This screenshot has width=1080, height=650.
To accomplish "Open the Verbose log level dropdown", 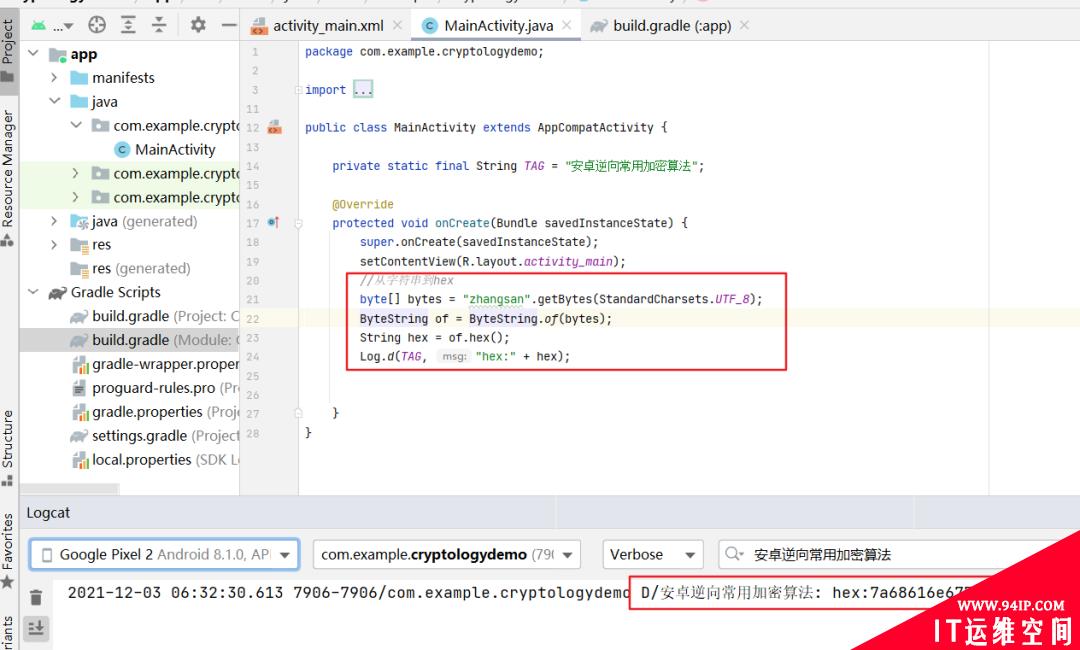I will 652,554.
